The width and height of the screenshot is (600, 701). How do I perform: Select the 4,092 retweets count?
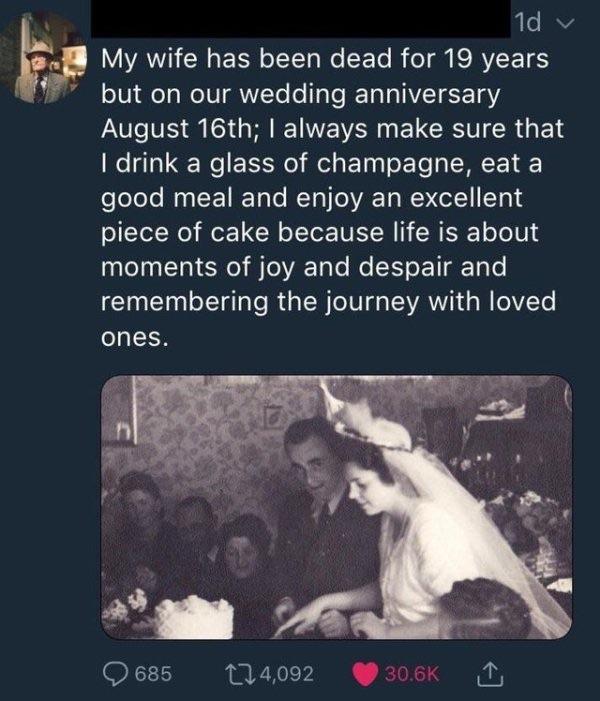(x=285, y=673)
